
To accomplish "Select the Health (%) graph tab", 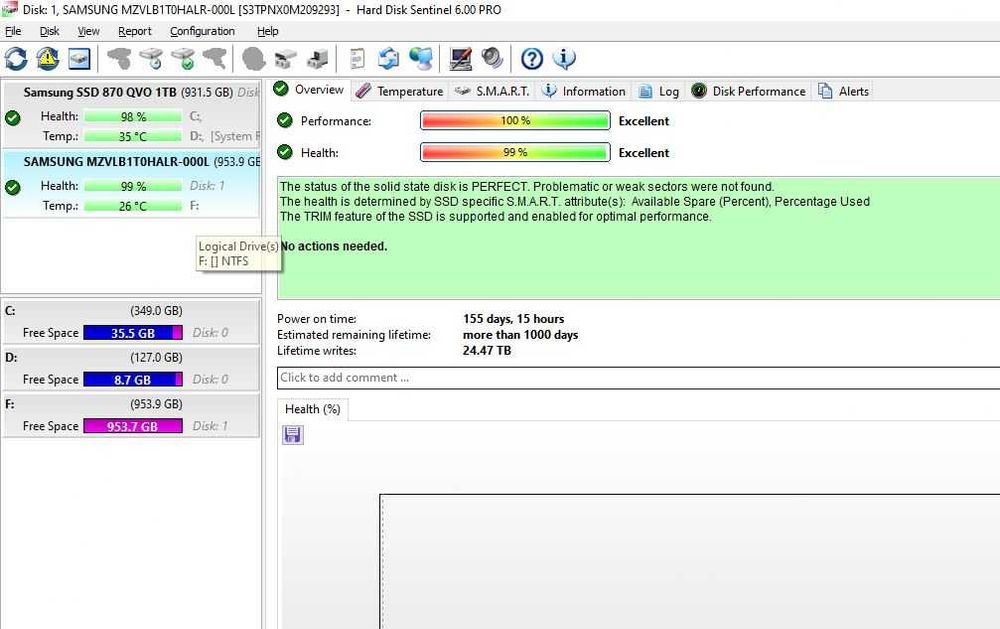I will 312,409.
